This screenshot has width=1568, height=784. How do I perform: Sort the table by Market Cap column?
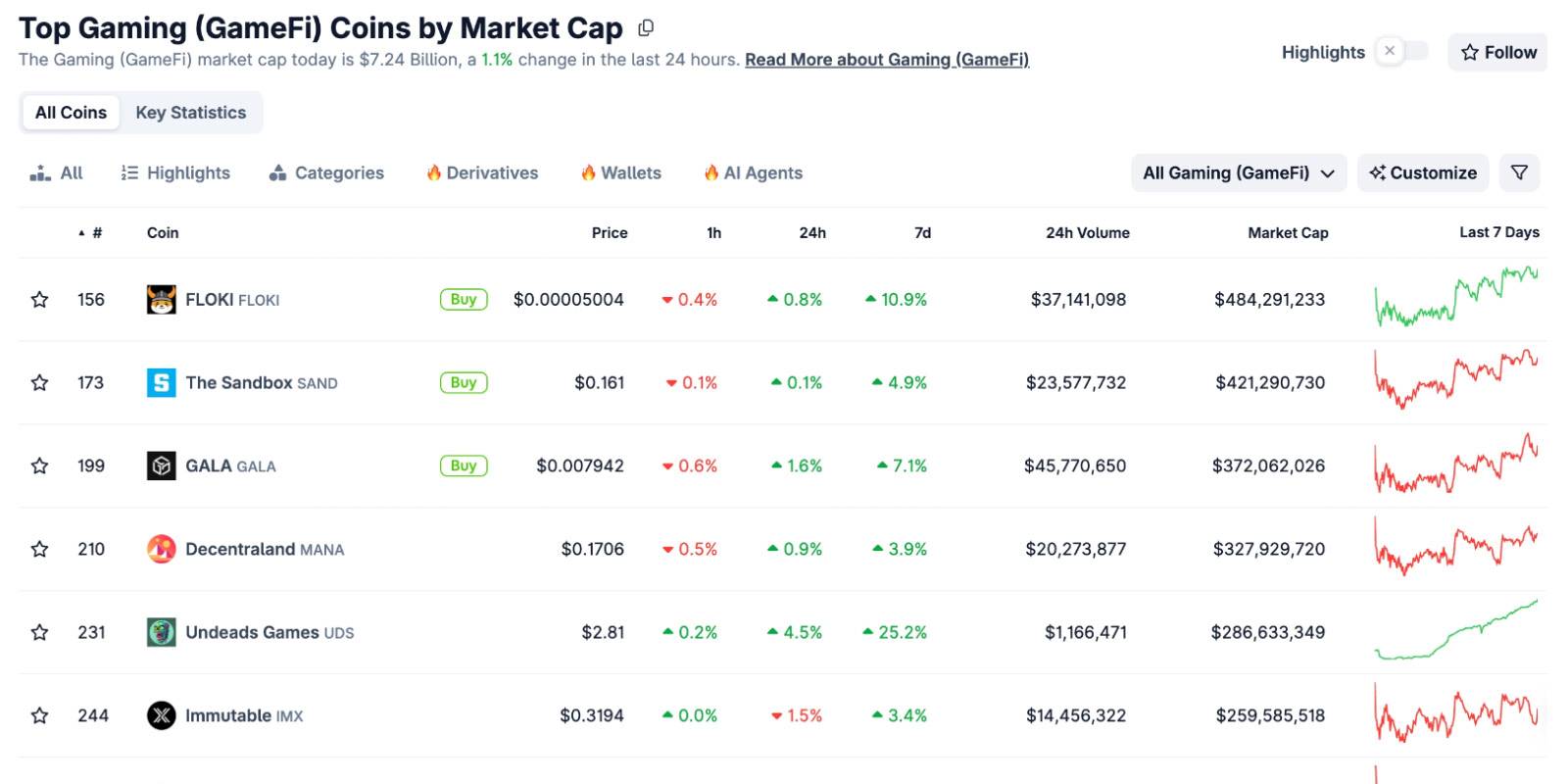[1288, 233]
